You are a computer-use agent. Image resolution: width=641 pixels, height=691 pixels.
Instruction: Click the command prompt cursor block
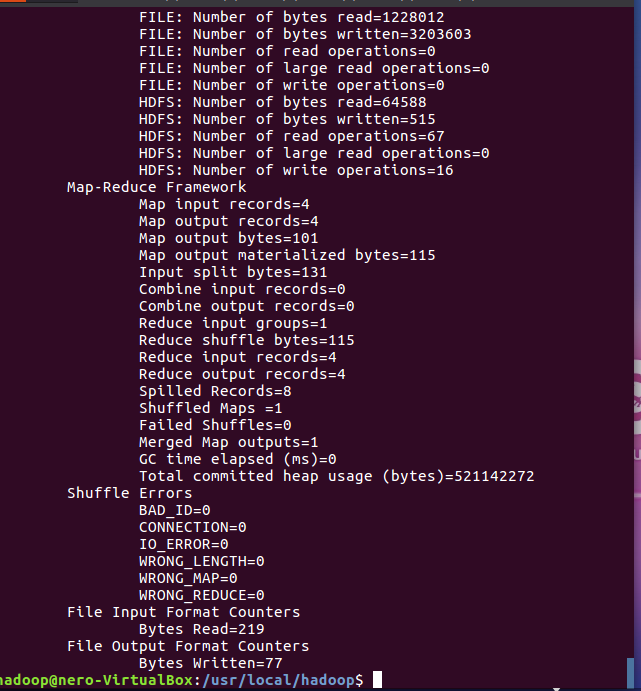click(376, 680)
